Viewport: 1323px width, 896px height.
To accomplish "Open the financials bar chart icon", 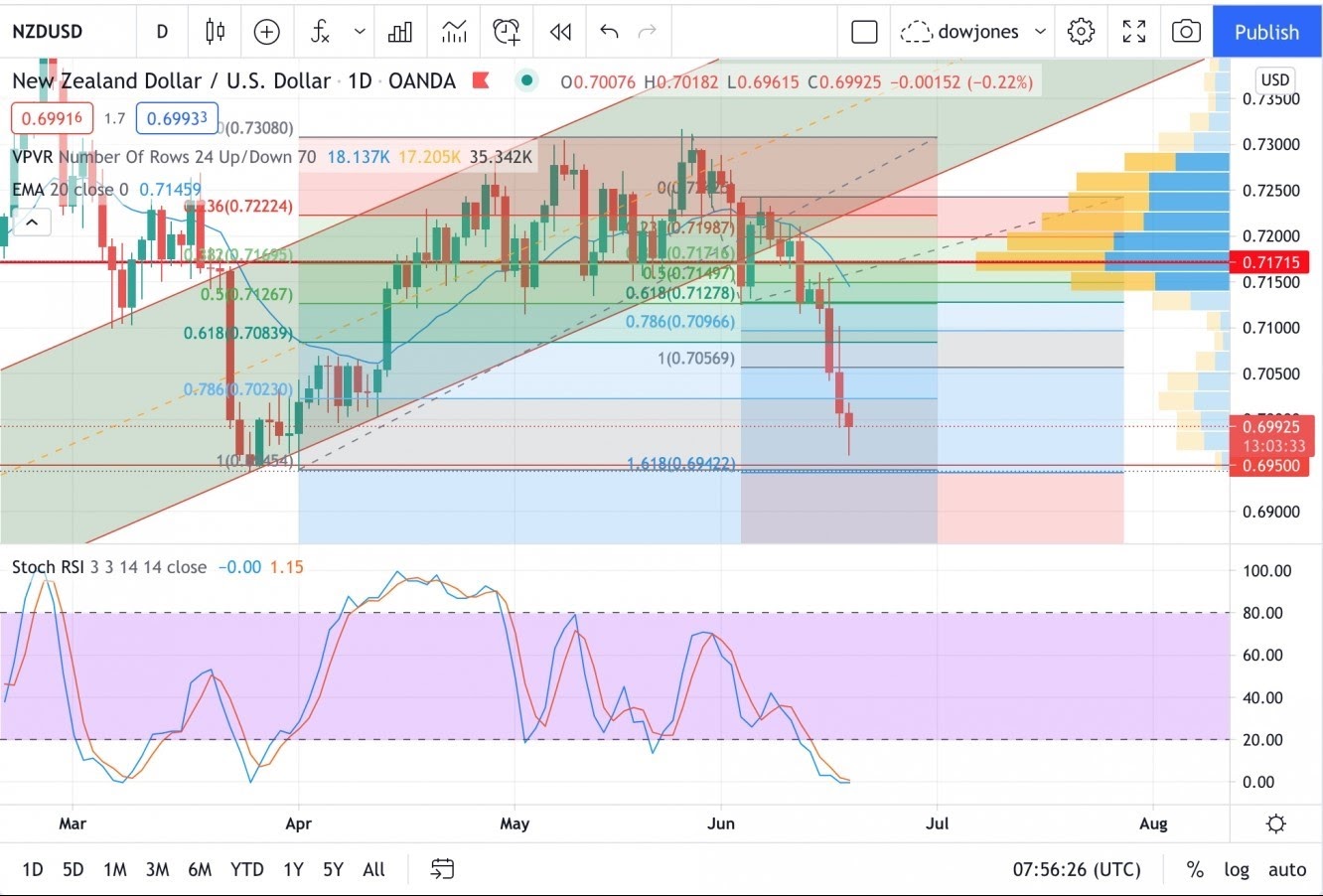I will click(400, 32).
